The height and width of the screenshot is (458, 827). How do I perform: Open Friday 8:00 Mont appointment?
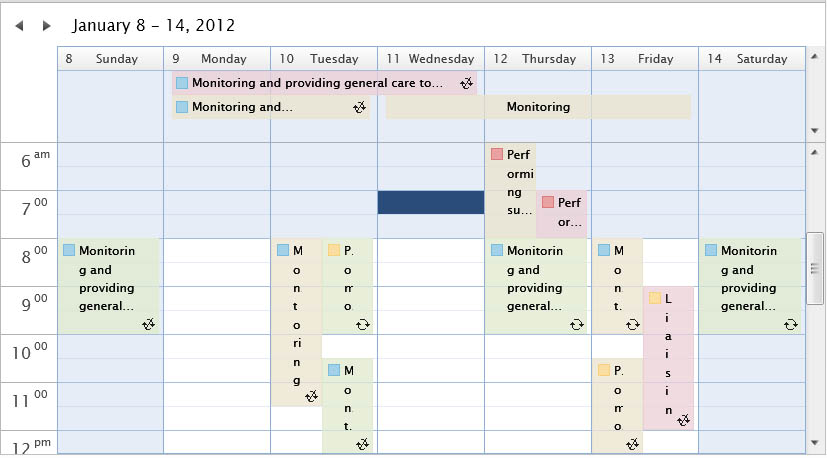(x=617, y=287)
